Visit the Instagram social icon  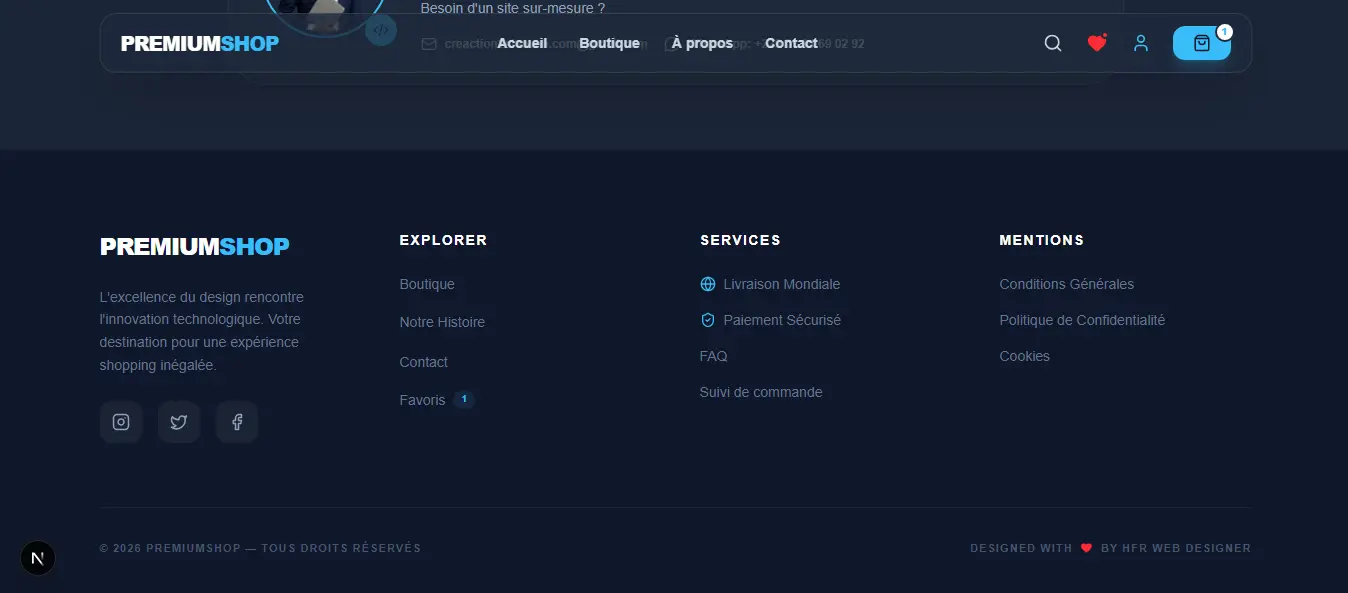(x=121, y=422)
